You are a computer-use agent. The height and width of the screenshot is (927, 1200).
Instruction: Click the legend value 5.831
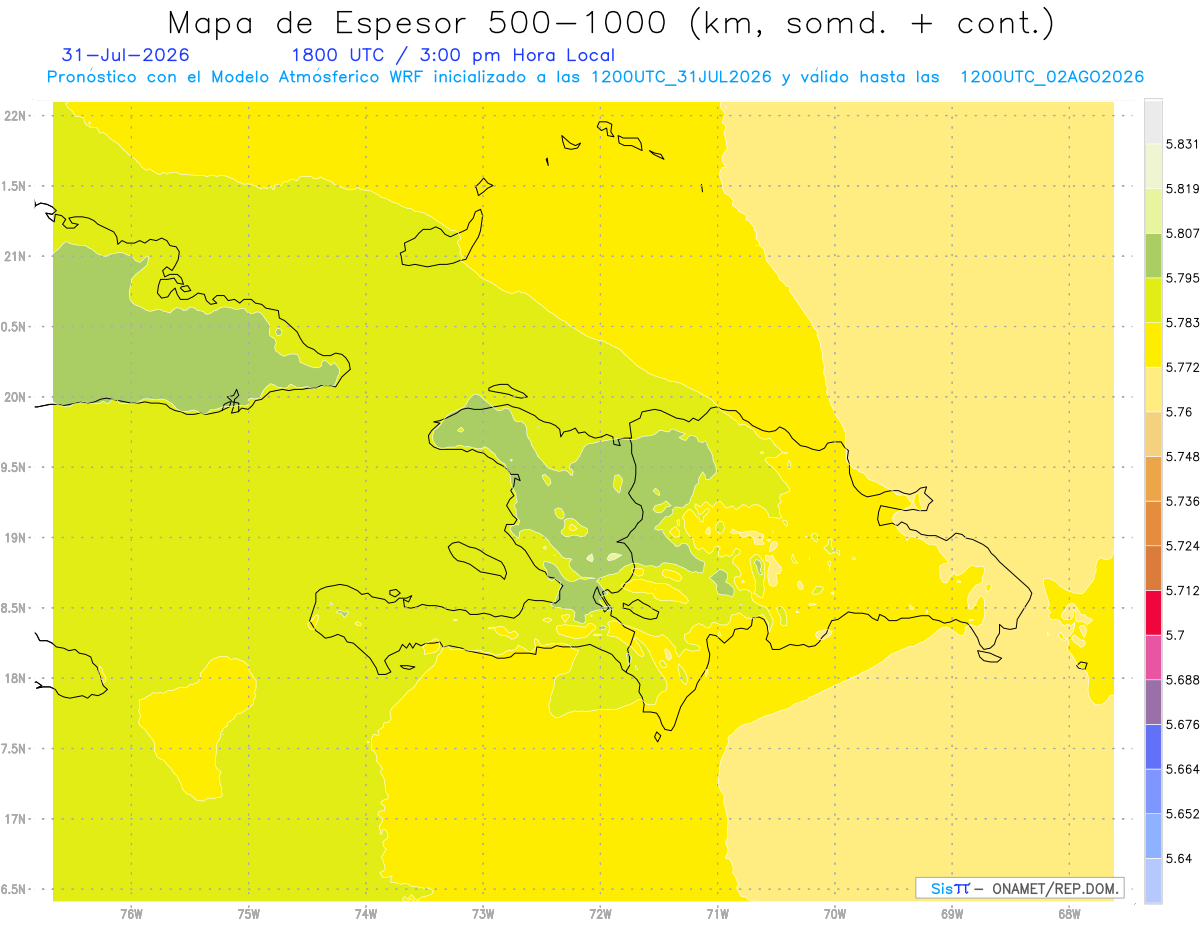[1182, 144]
